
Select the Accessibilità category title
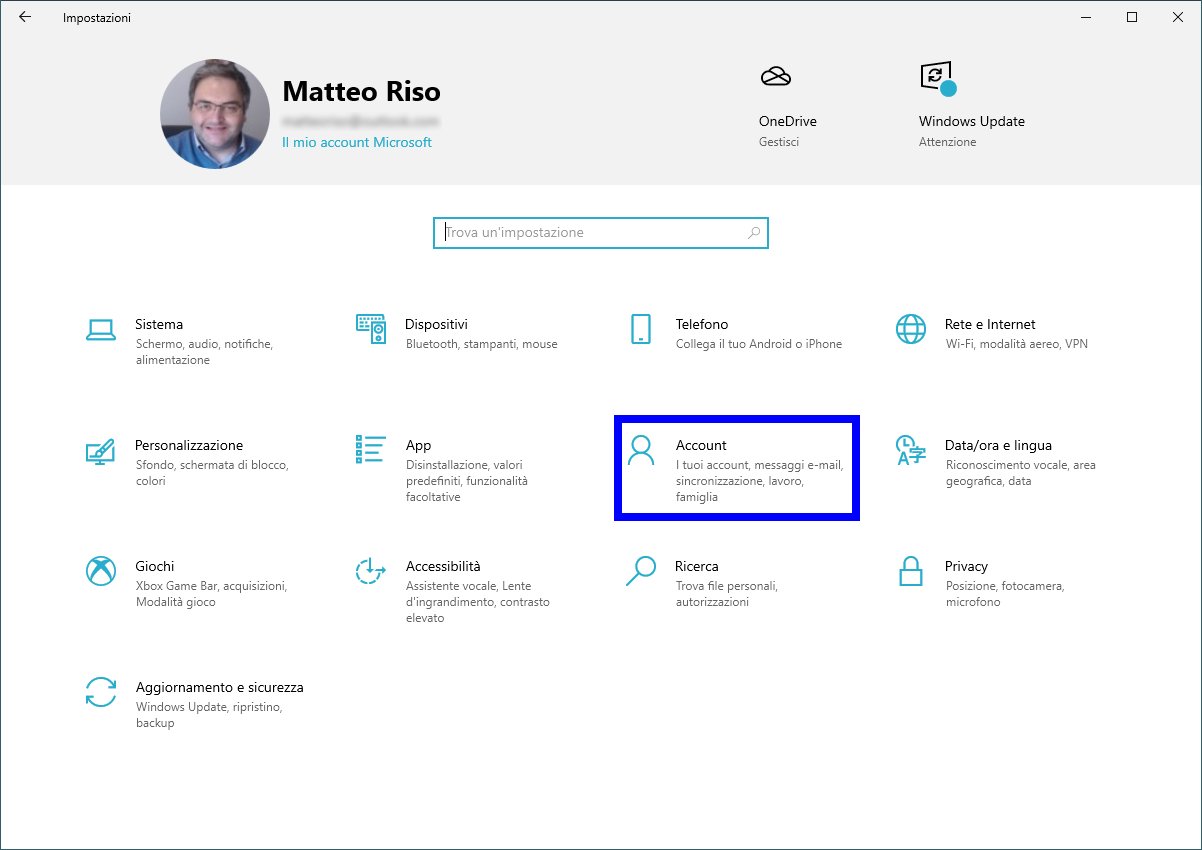point(443,566)
